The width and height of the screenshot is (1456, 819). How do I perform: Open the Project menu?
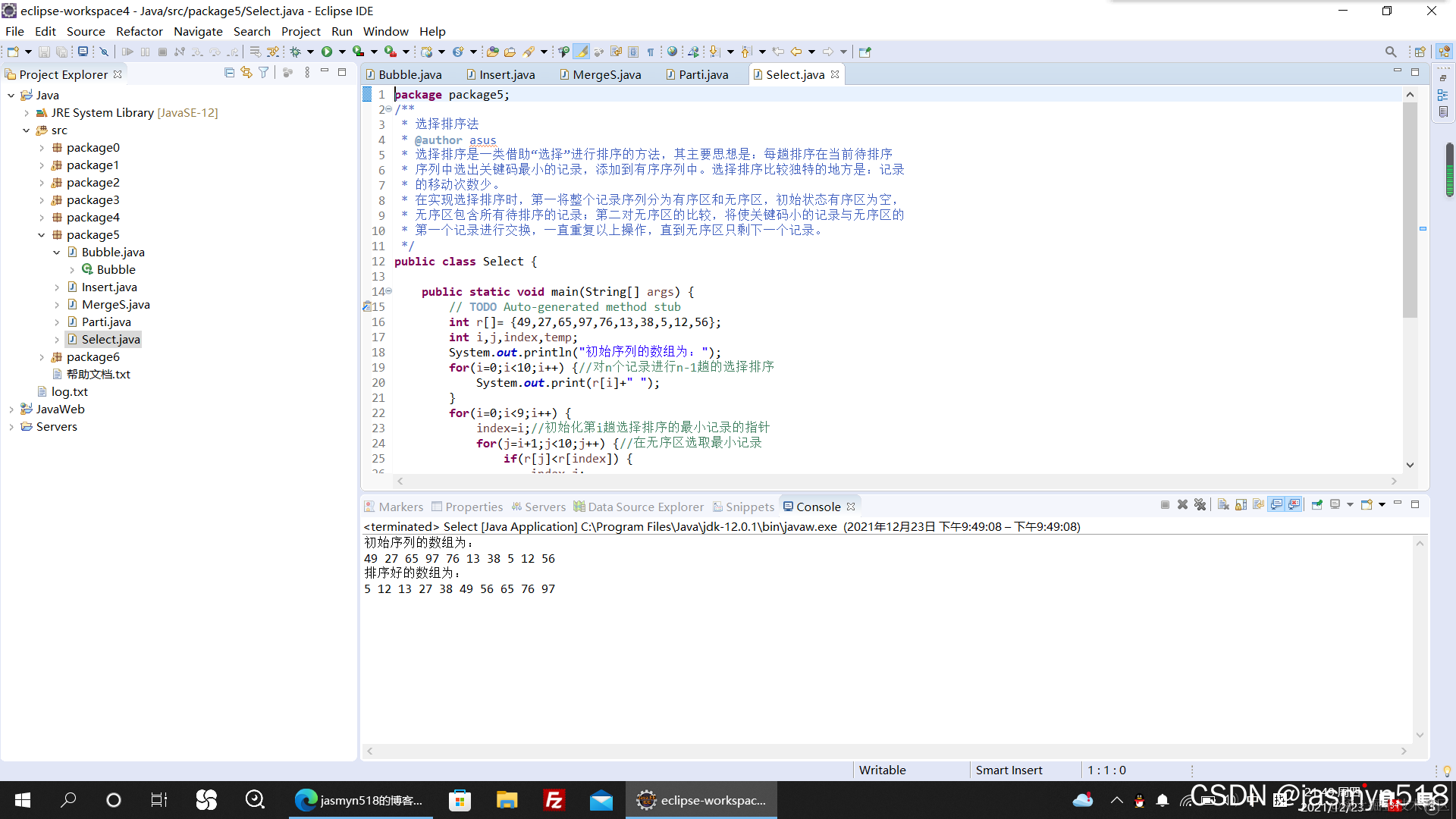(x=301, y=31)
